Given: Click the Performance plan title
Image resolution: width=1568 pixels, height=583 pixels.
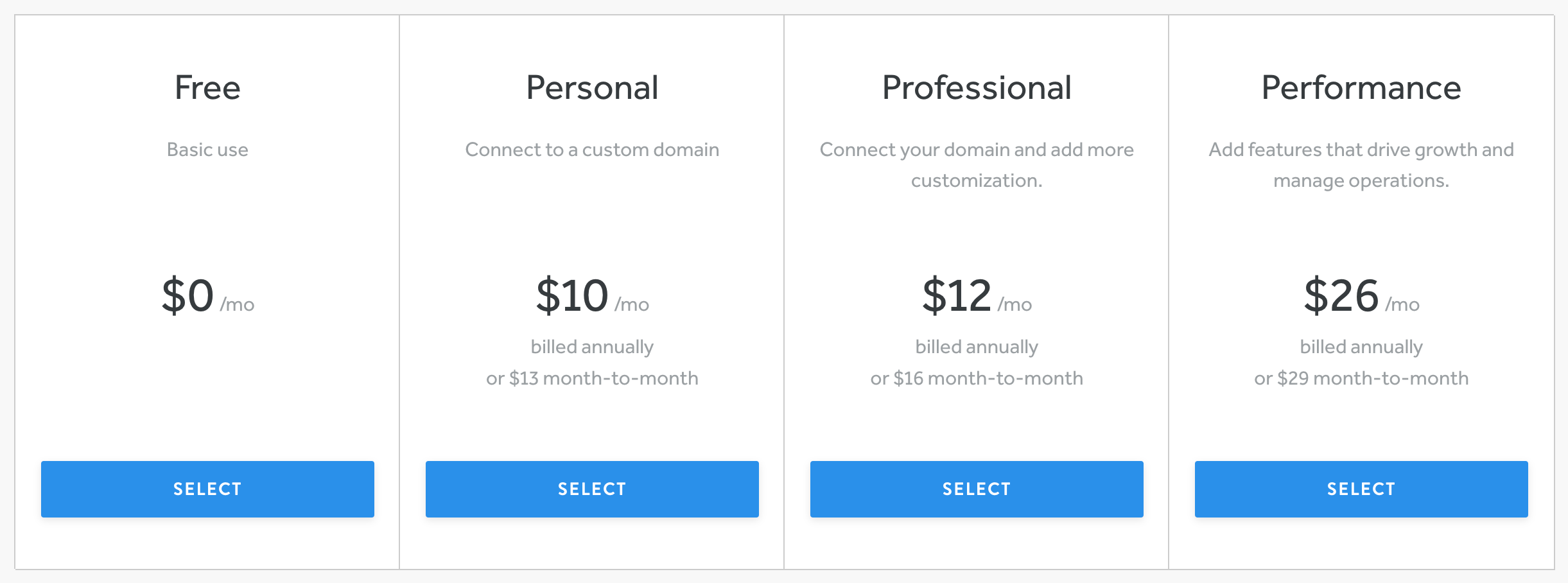Looking at the screenshot, I should pyautogui.click(x=1359, y=87).
